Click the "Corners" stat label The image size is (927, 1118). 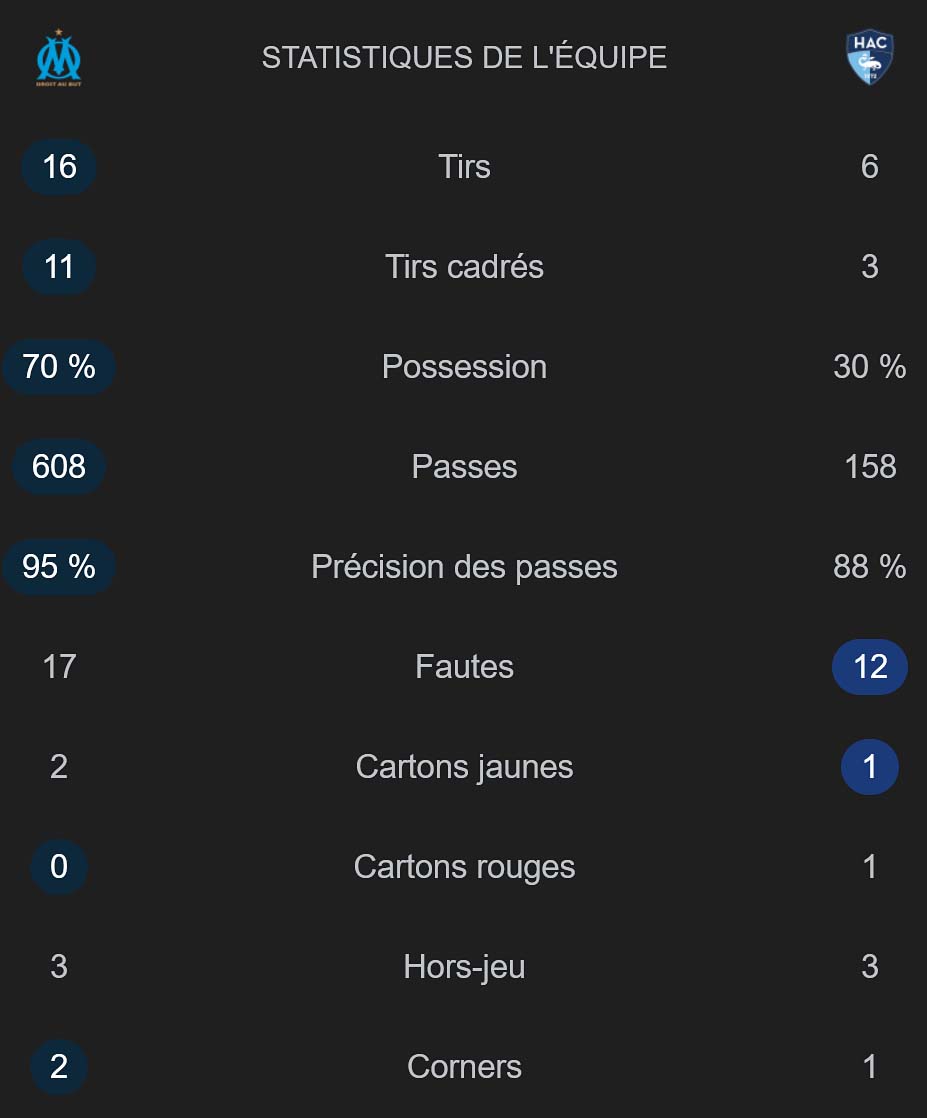click(464, 1066)
